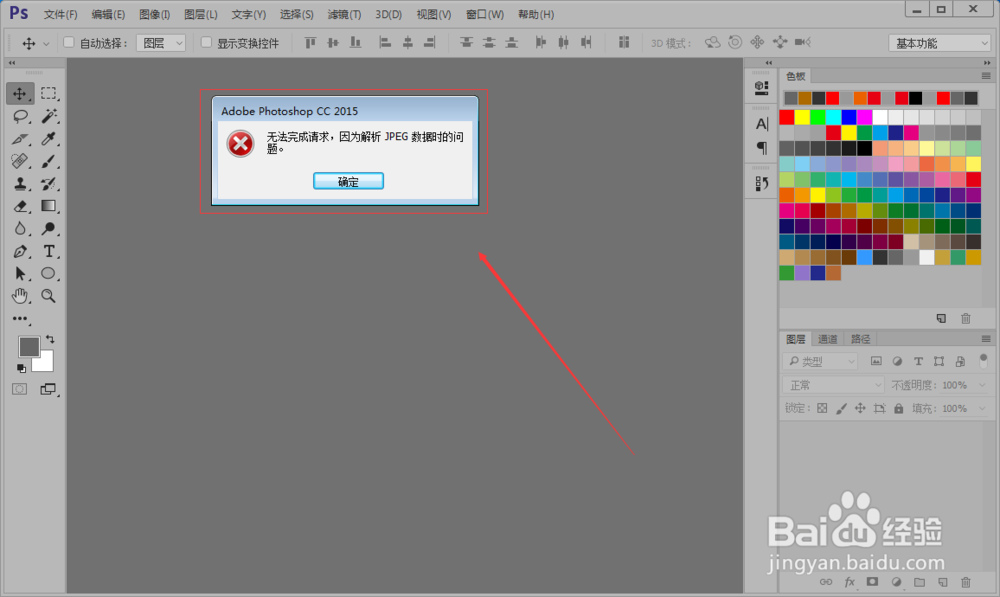Select the Path Selection tool
1000x597 pixels.
pos(20,274)
